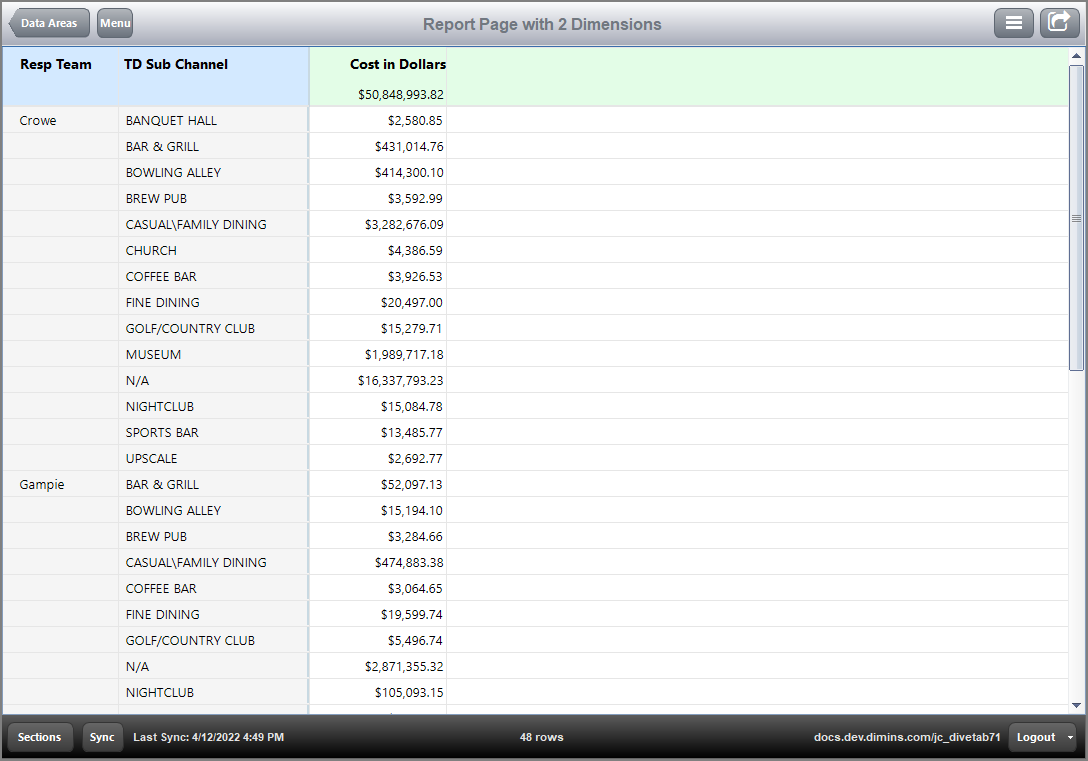Click the Report Page with 2 Dimensions title
This screenshot has height=761, width=1088.
tap(542, 24)
